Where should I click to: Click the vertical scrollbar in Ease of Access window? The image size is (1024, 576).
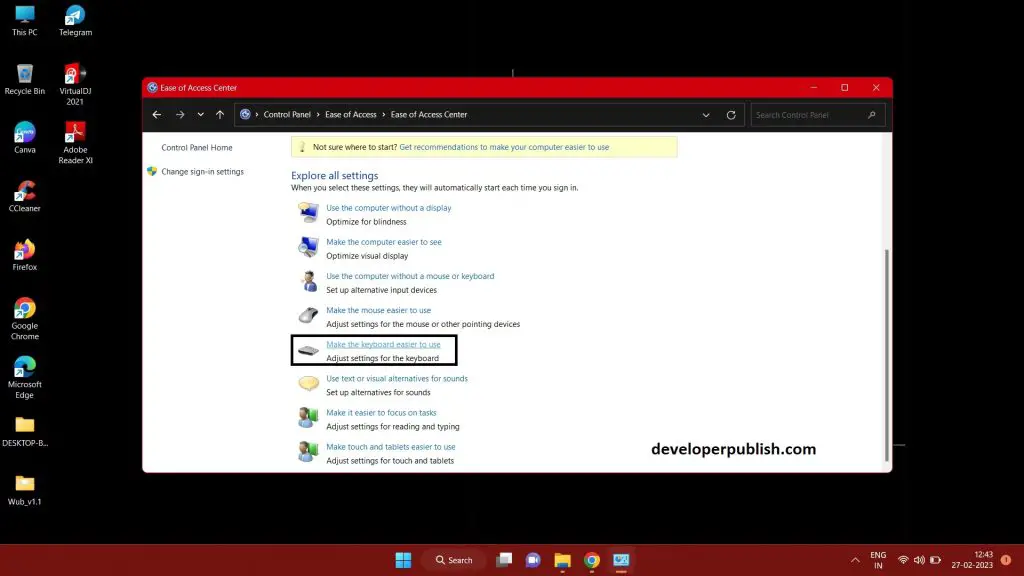(886, 355)
